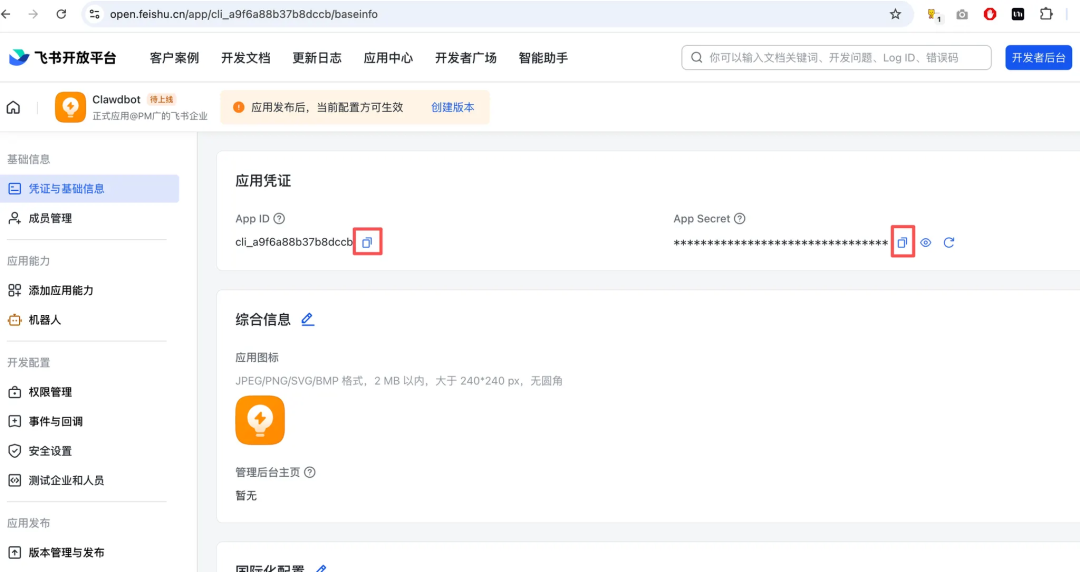
Task: Regenerate App Secret via refresh icon
Action: [x=949, y=243]
